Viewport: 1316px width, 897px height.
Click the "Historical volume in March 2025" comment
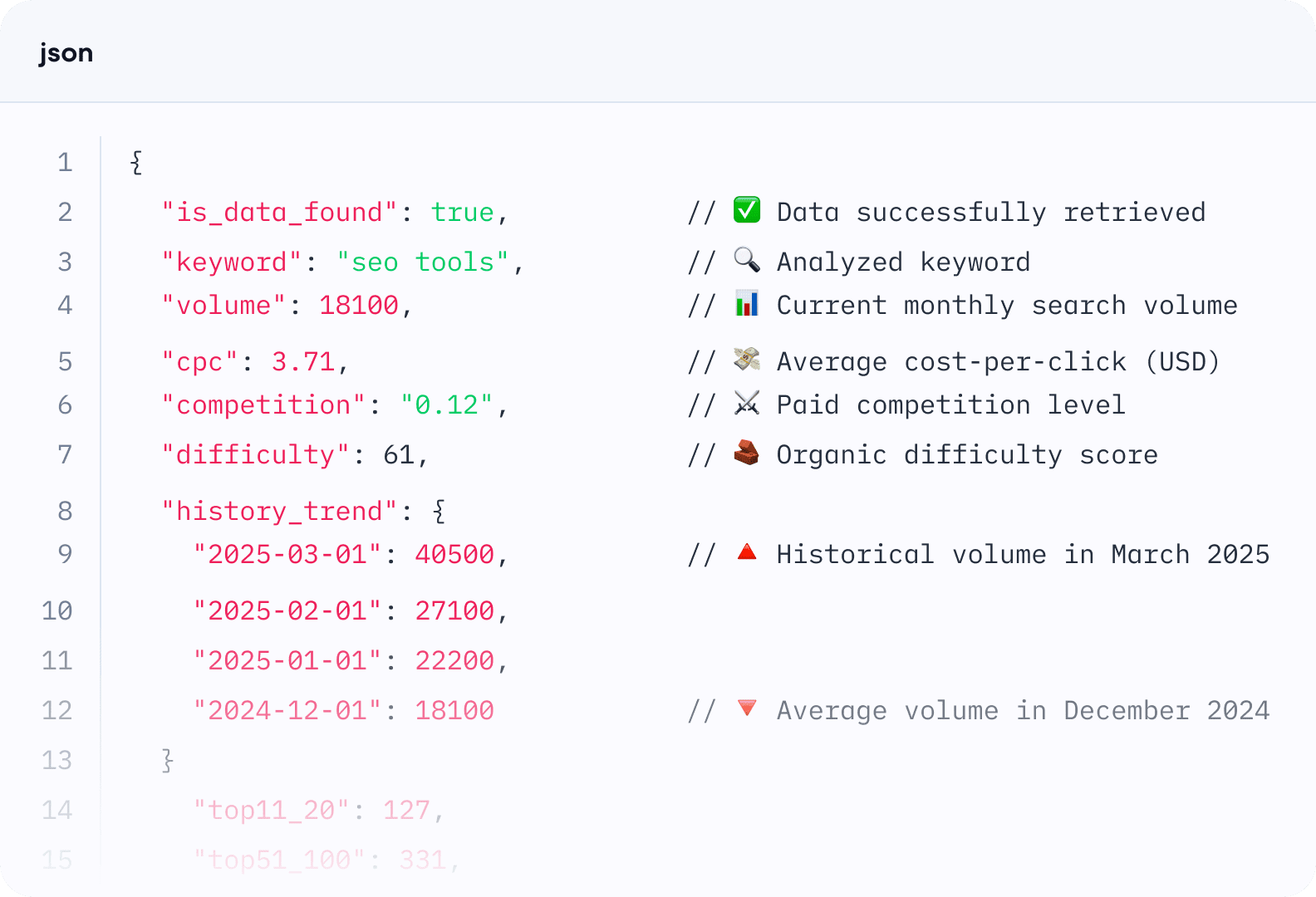(x=1023, y=555)
